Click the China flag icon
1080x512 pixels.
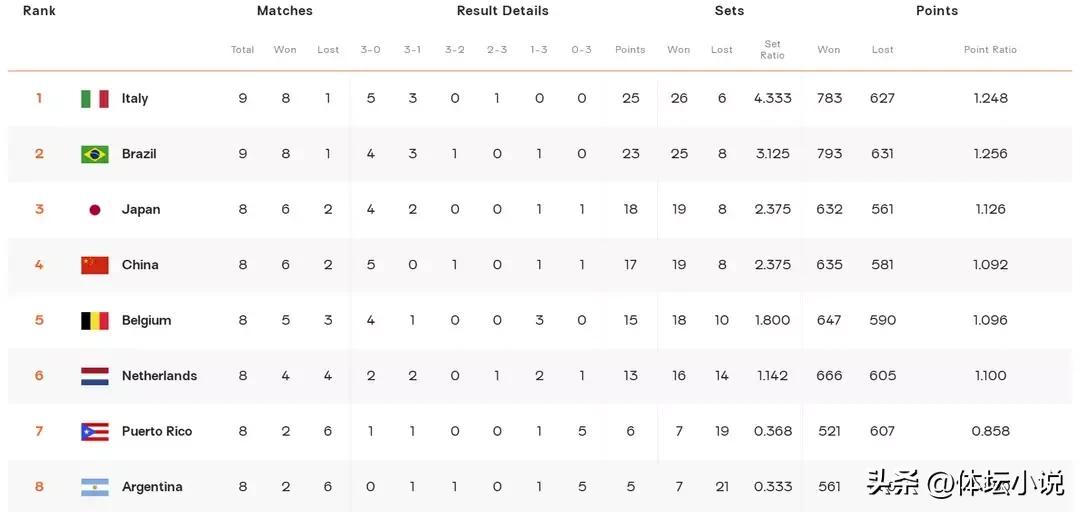tap(94, 265)
